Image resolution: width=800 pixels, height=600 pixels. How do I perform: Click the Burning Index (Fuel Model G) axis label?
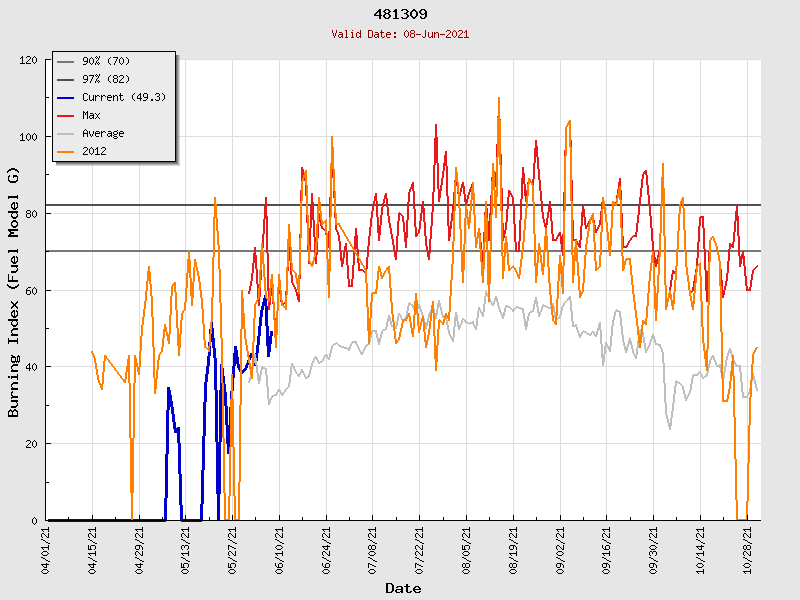pyautogui.click(x=14, y=291)
